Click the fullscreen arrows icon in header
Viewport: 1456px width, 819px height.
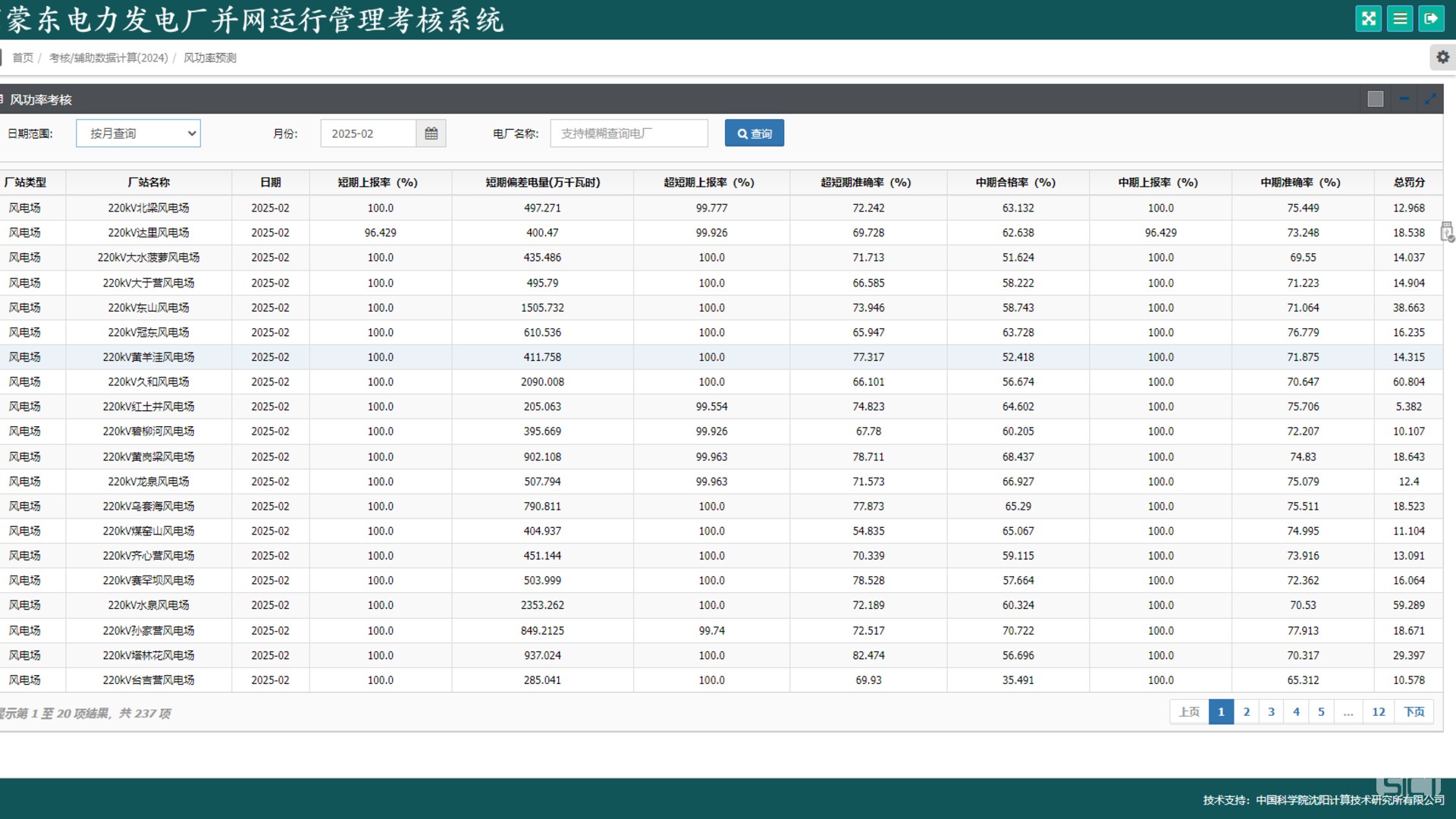pos(1368,19)
